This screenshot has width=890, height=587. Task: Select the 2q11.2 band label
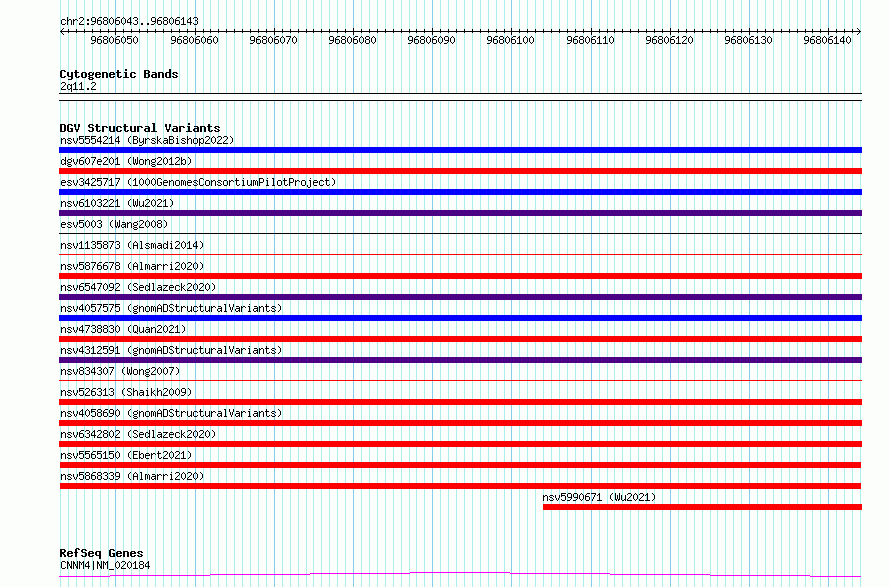(78, 86)
